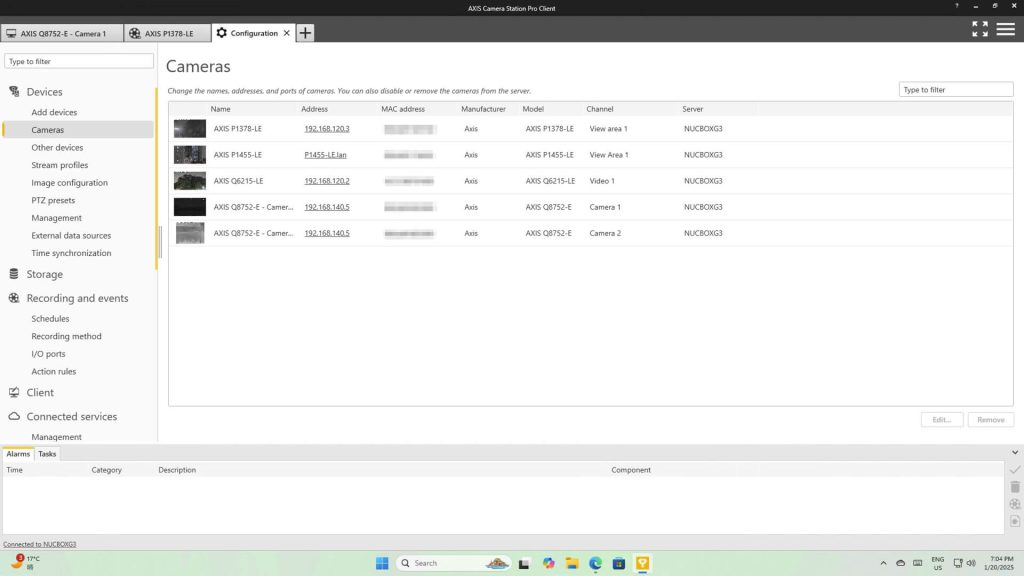Screen dimensions: 1024x576
Task: Sort cameras by Name column header
Action: click(220, 109)
